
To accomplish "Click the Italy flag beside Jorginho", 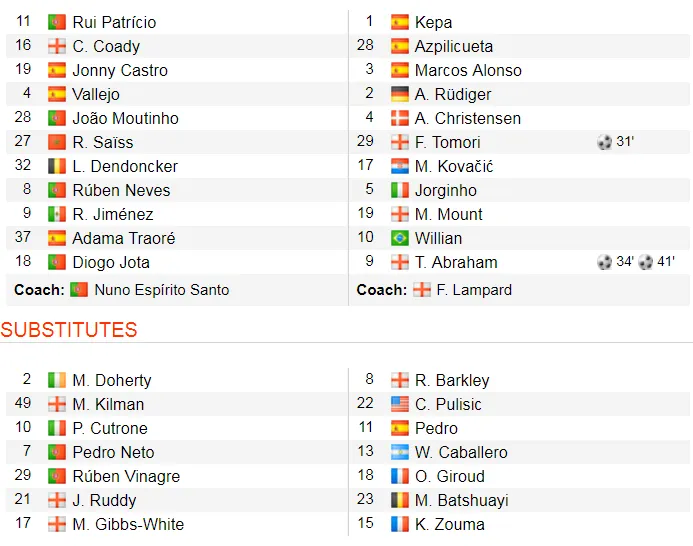I will 400,190.
